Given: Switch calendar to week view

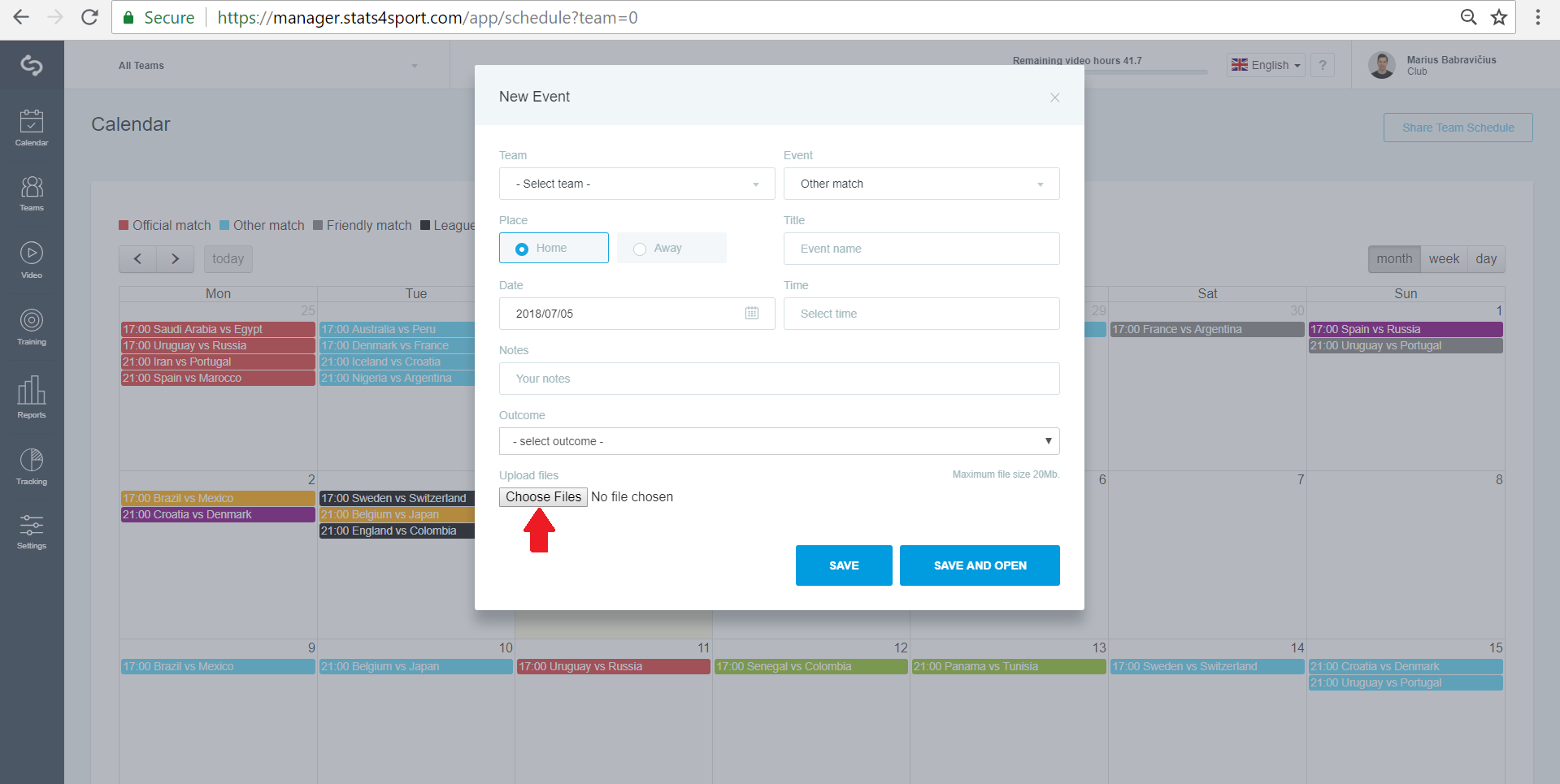Looking at the screenshot, I should (1444, 259).
